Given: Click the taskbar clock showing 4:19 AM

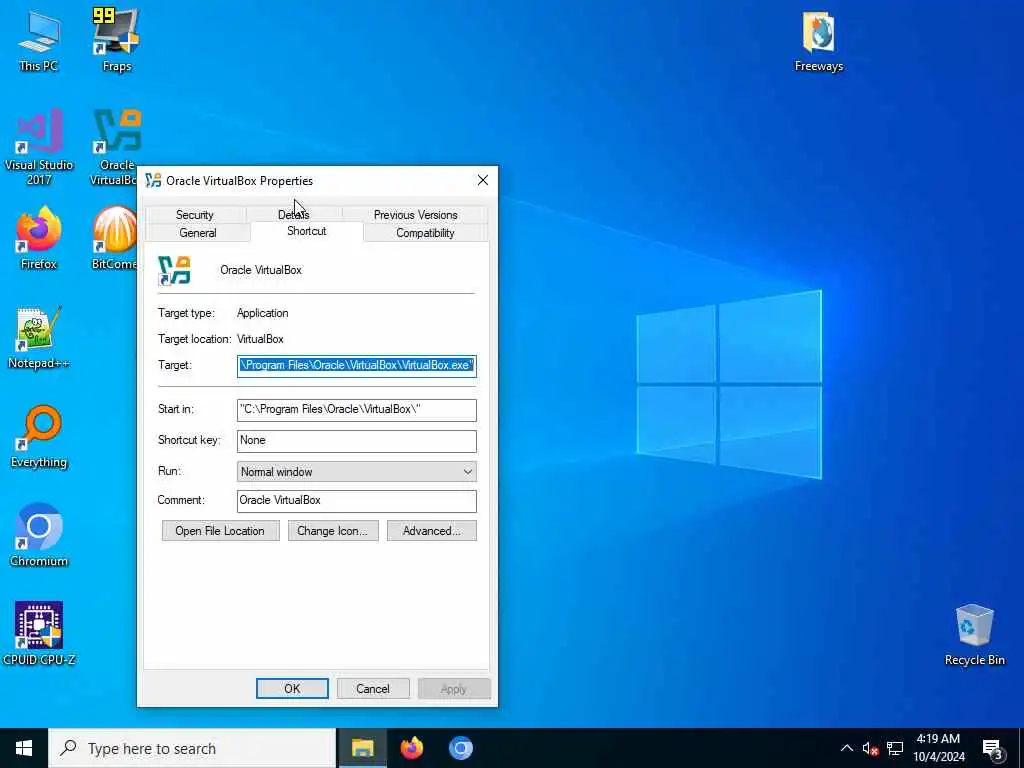Looking at the screenshot, I should pos(938,748).
